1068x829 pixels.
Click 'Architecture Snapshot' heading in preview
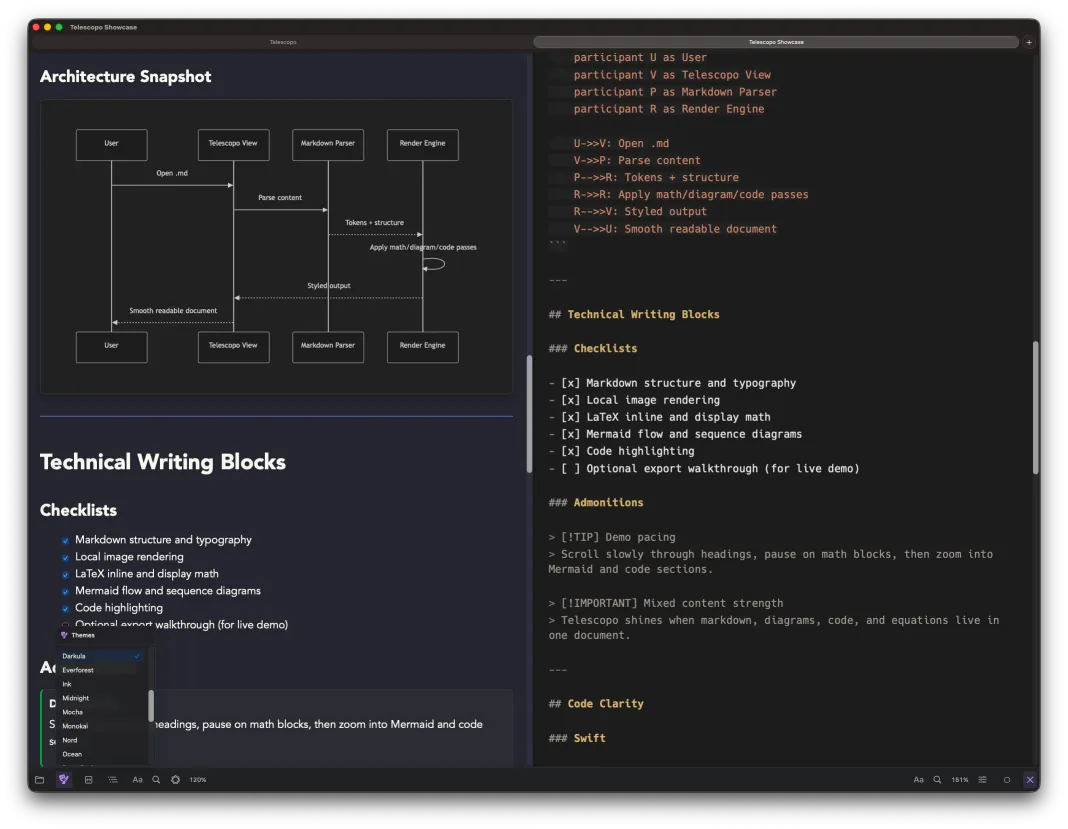click(125, 76)
